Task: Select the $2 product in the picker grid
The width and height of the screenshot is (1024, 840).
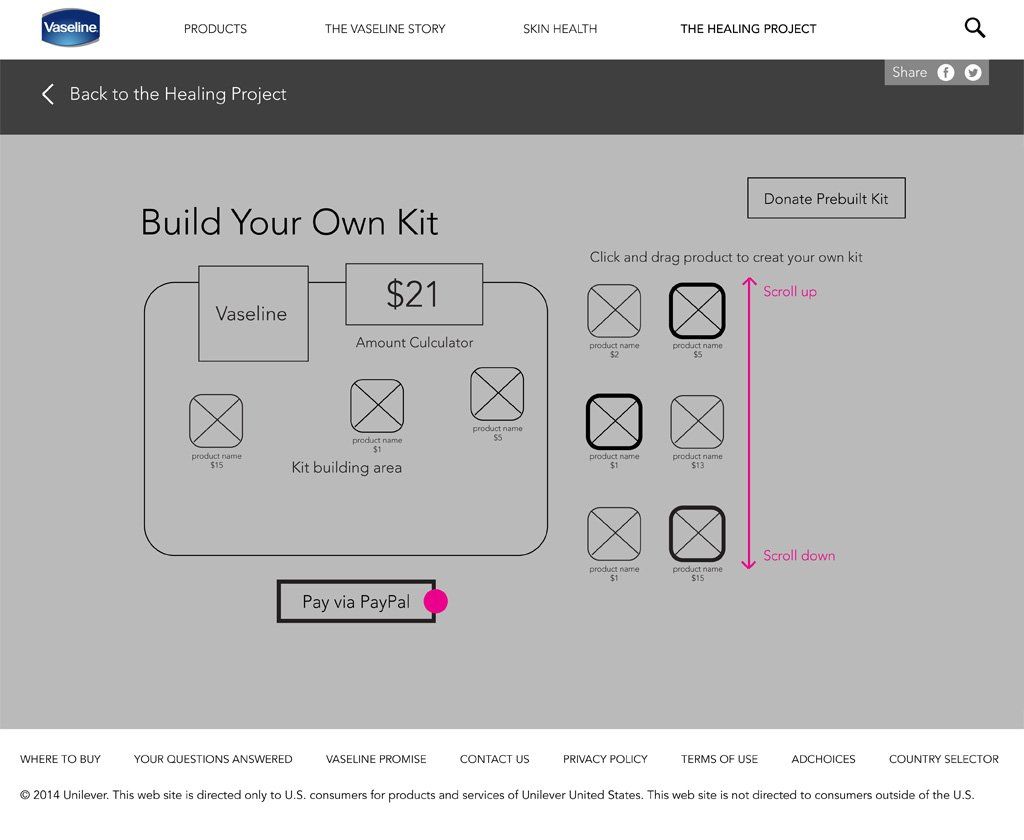Action: (x=614, y=311)
